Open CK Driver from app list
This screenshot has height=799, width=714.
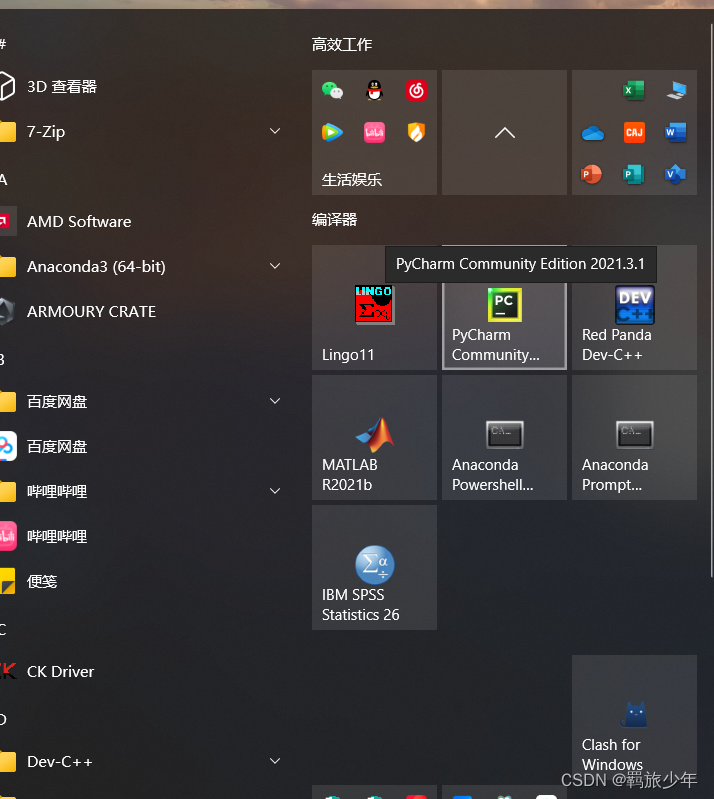click(x=143, y=672)
